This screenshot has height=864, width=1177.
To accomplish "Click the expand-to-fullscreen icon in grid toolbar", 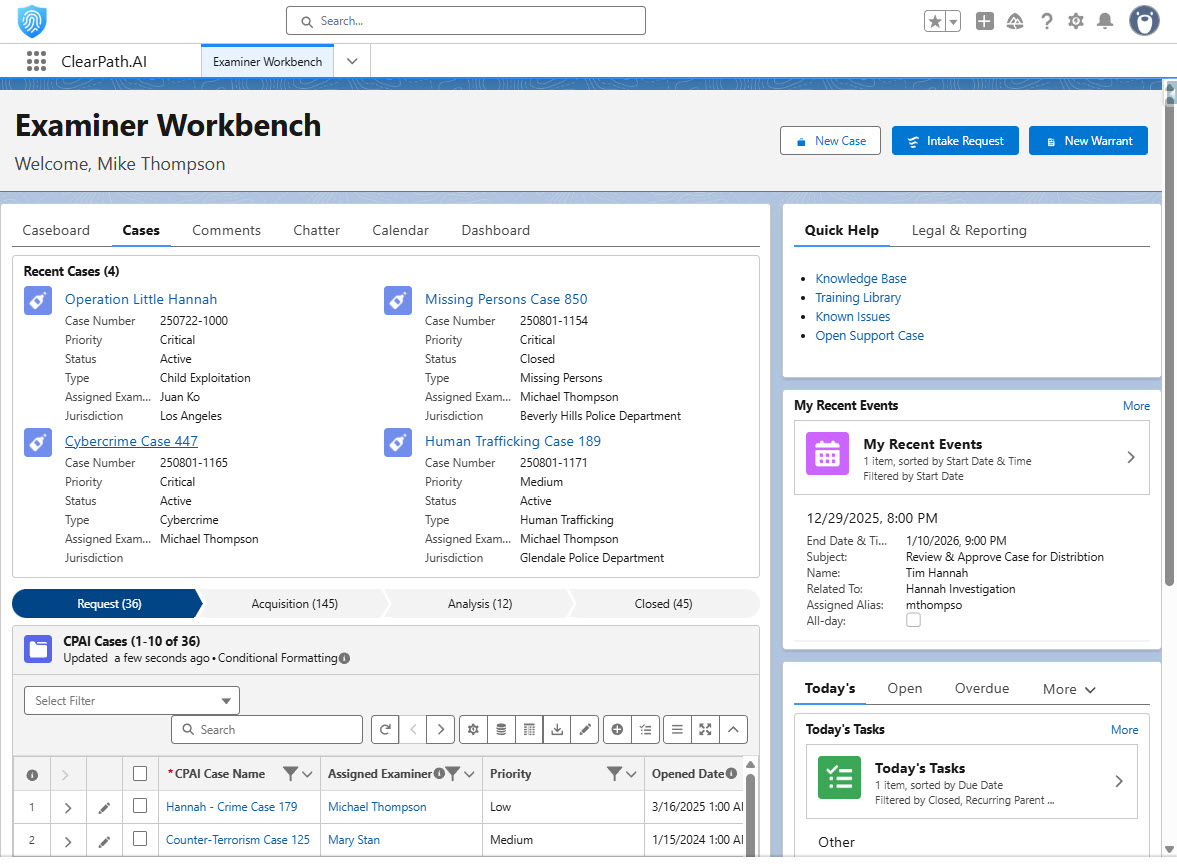I will pyautogui.click(x=705, y=730).
